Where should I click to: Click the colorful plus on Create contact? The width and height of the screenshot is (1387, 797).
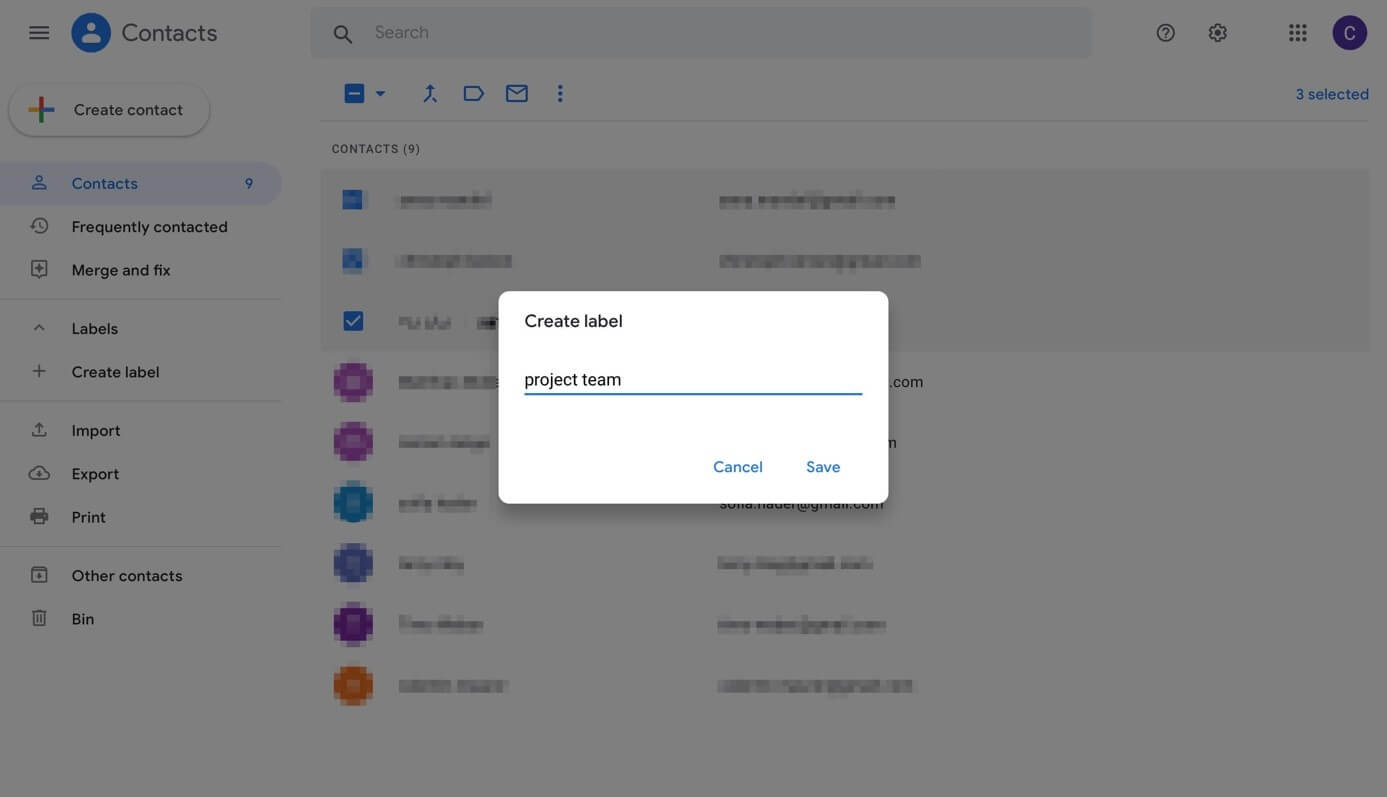(x=41, y=110)
